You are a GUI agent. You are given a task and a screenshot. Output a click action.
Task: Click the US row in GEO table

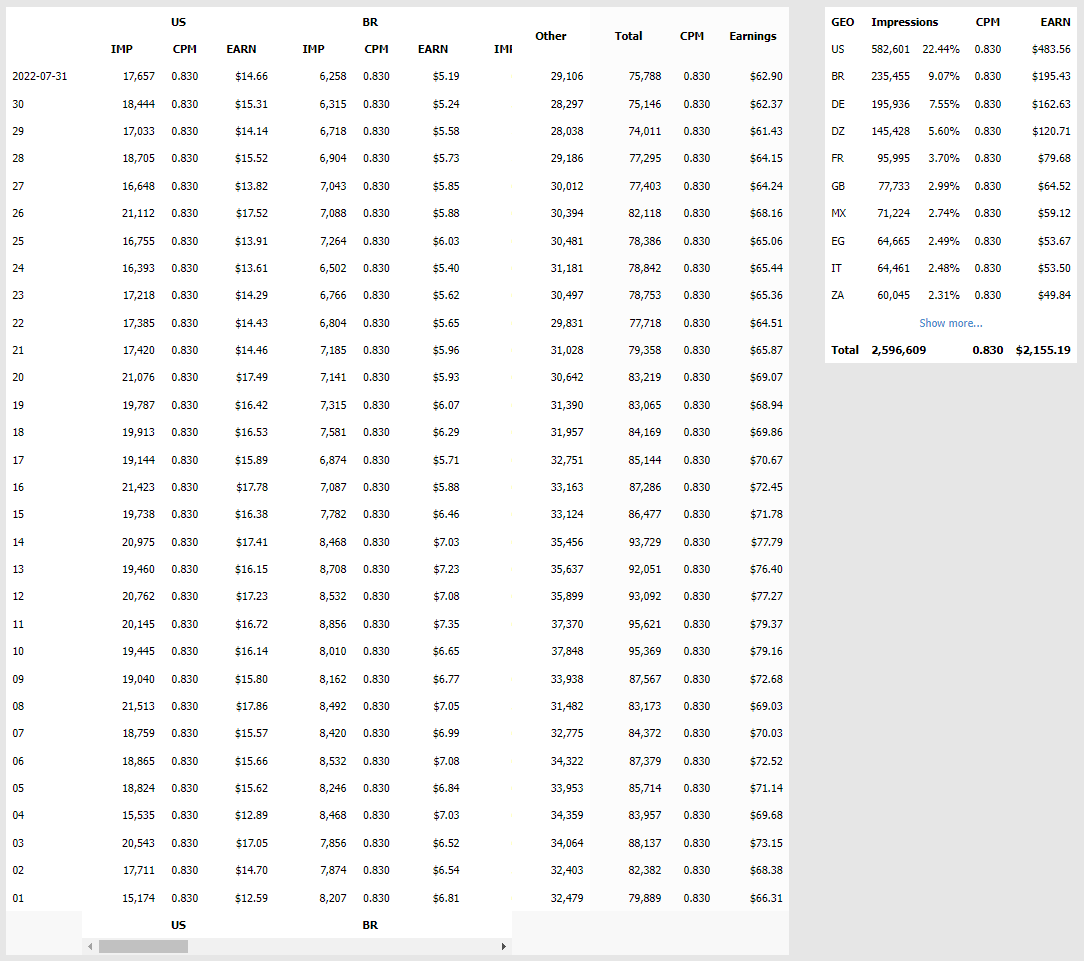point(951,49)
